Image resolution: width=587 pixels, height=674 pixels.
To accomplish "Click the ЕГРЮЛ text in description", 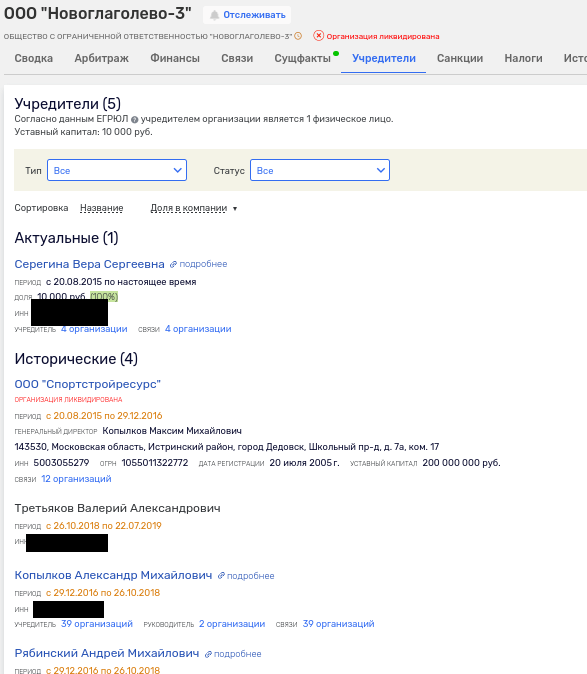I will click(x=113, y=119).
